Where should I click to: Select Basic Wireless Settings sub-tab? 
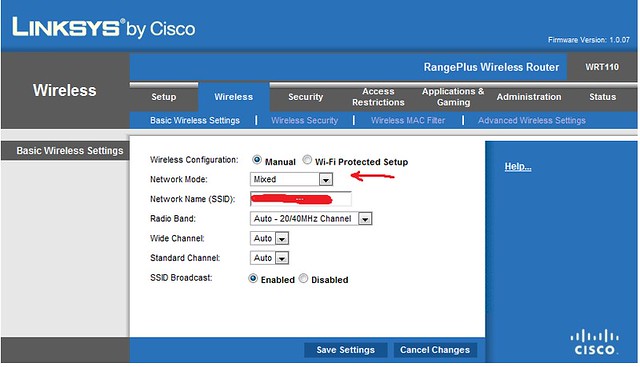pyautogui.click(x=195, y=120)
